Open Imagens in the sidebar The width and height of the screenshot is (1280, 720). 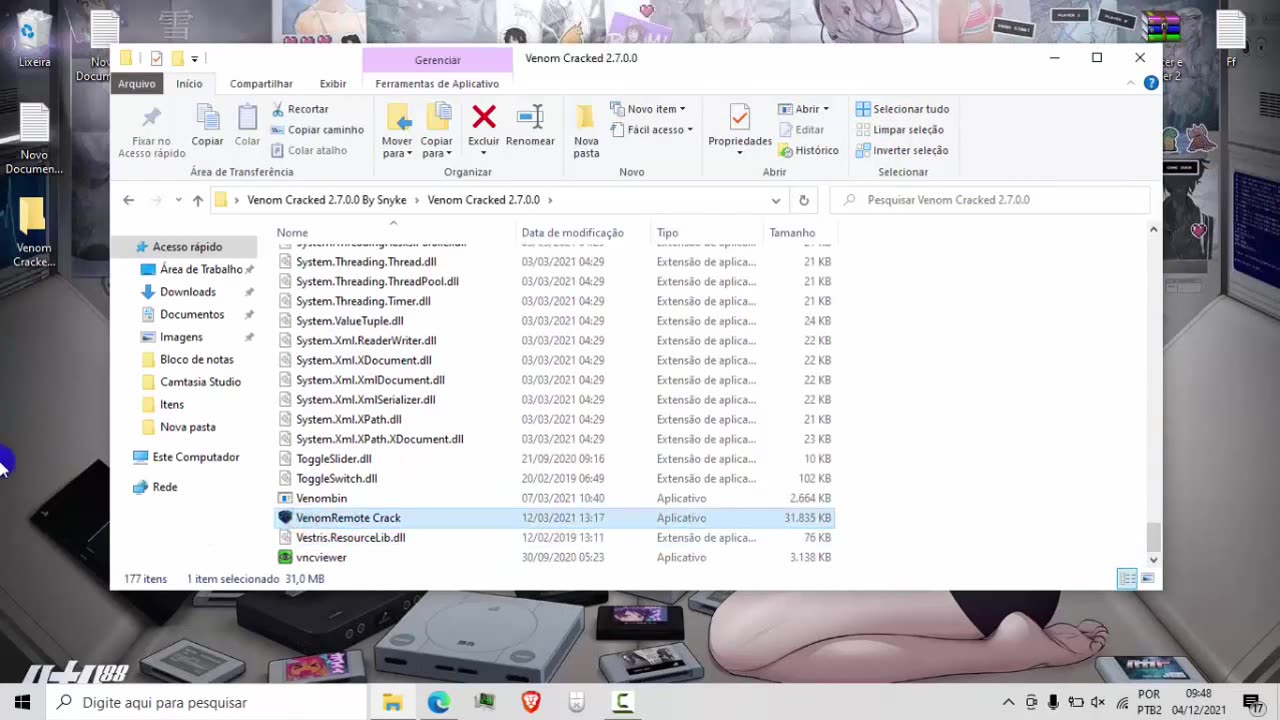coord(181,337)
